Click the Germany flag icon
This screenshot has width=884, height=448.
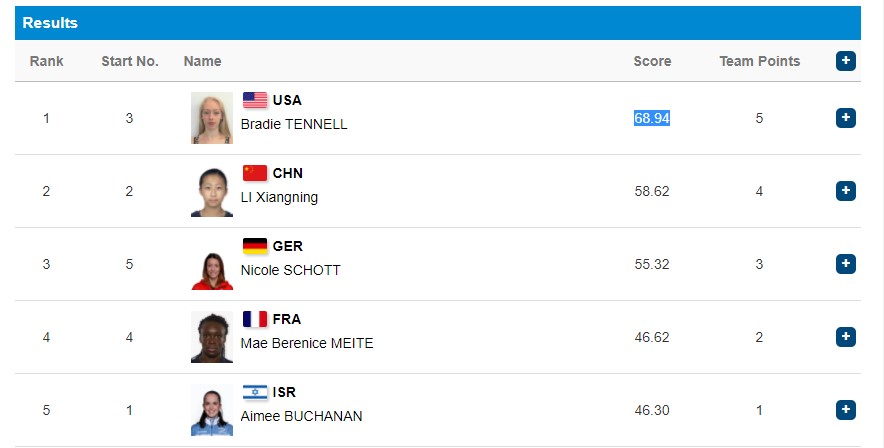click(255, 246)
